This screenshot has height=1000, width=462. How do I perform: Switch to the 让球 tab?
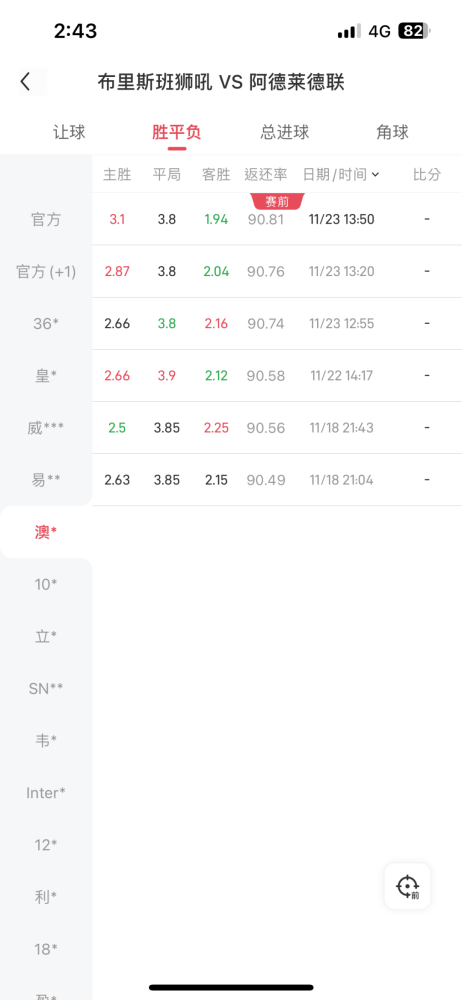(x=69, y=132)
